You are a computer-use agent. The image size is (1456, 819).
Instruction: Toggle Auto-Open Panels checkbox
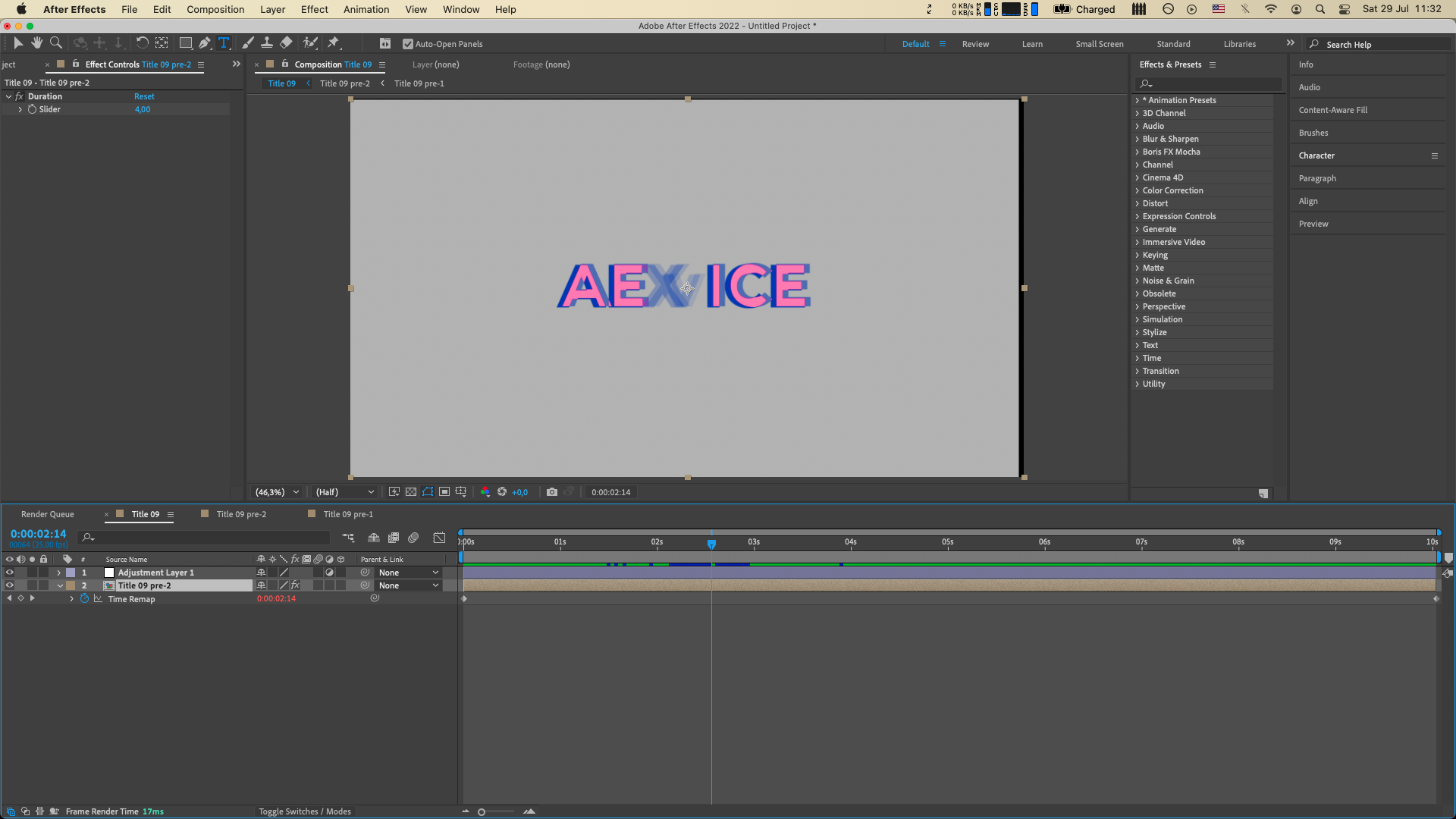(408, 44)
